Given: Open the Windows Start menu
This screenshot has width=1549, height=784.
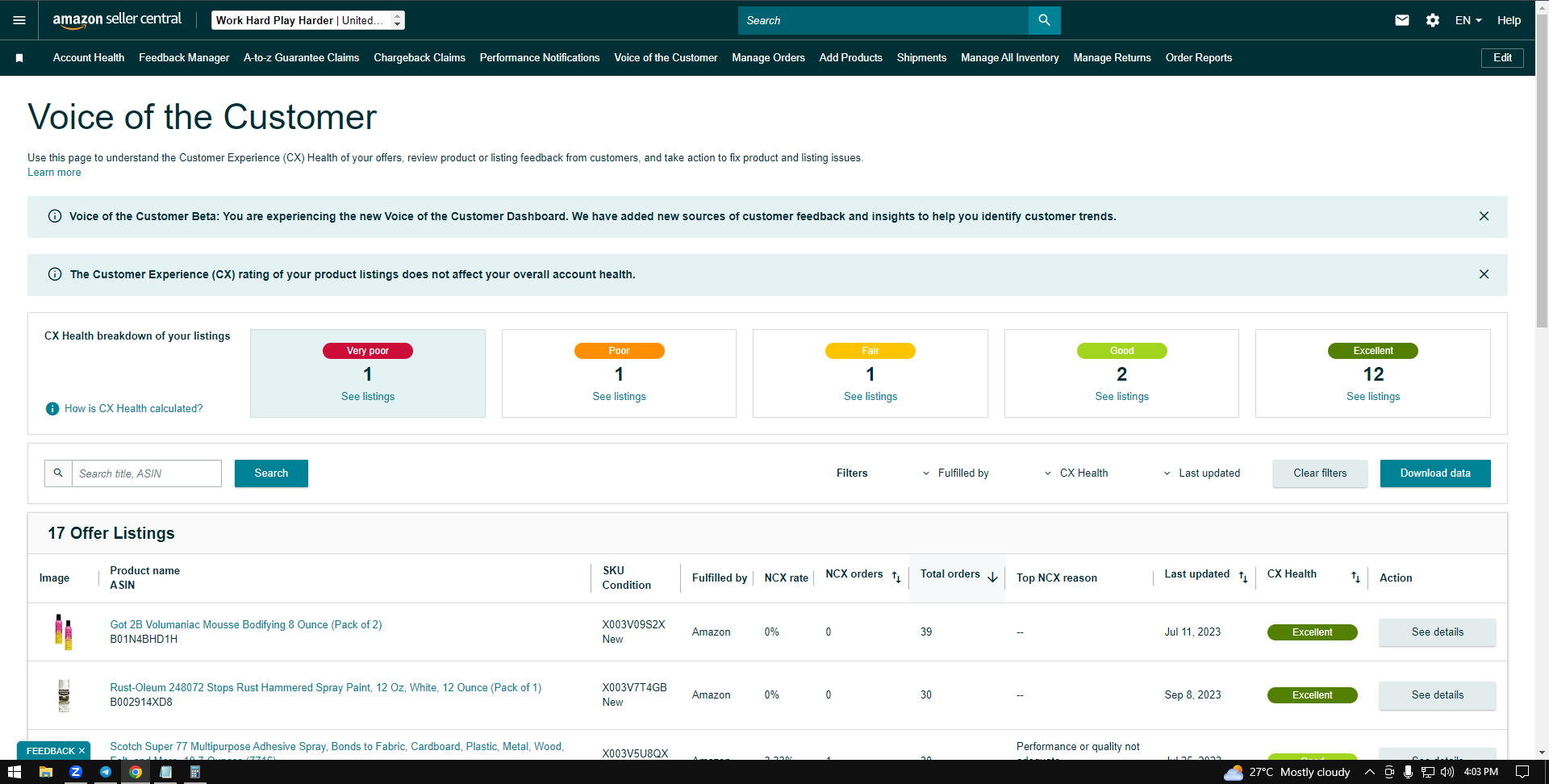Looking at the screenshot, I should point(14,772).
